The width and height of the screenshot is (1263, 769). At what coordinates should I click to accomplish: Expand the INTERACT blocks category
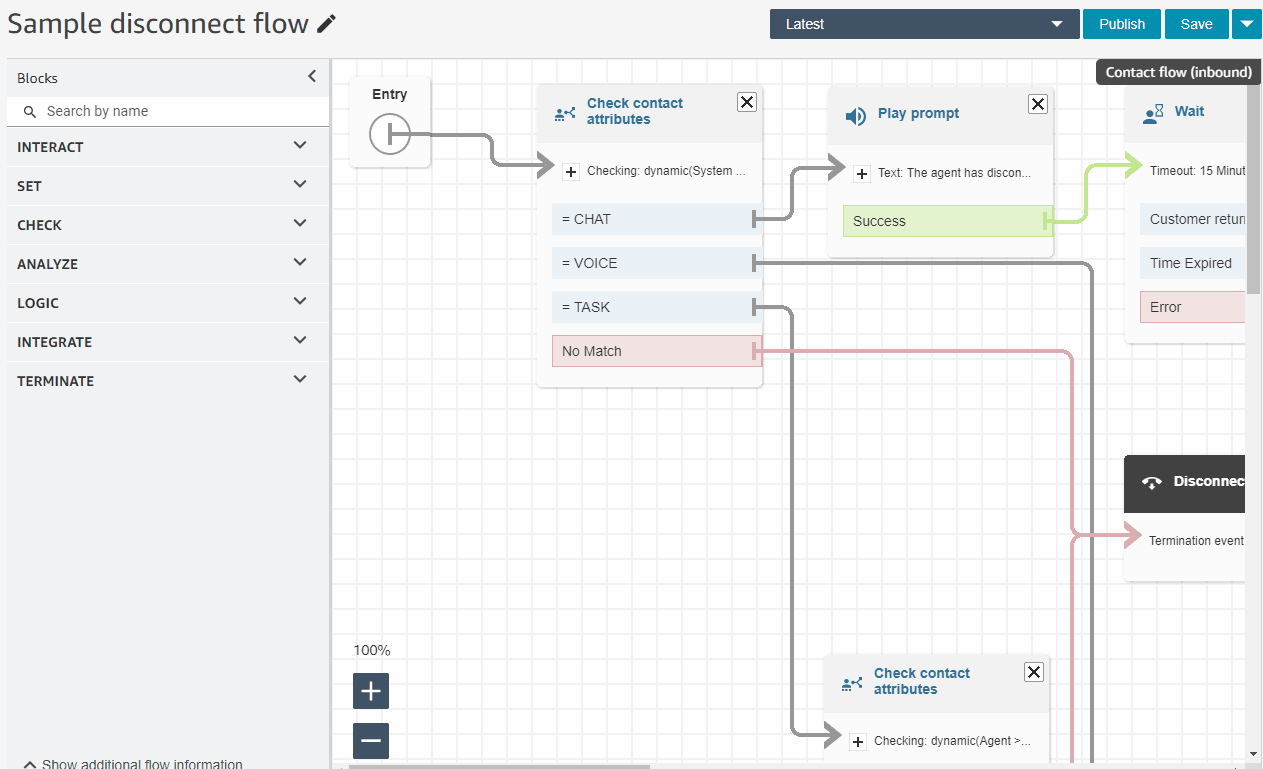[x=165, y=147]
